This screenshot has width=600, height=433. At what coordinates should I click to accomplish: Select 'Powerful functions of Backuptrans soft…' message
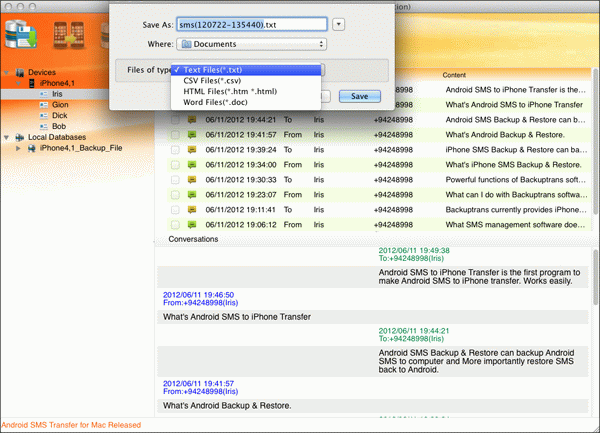point(515,180)
